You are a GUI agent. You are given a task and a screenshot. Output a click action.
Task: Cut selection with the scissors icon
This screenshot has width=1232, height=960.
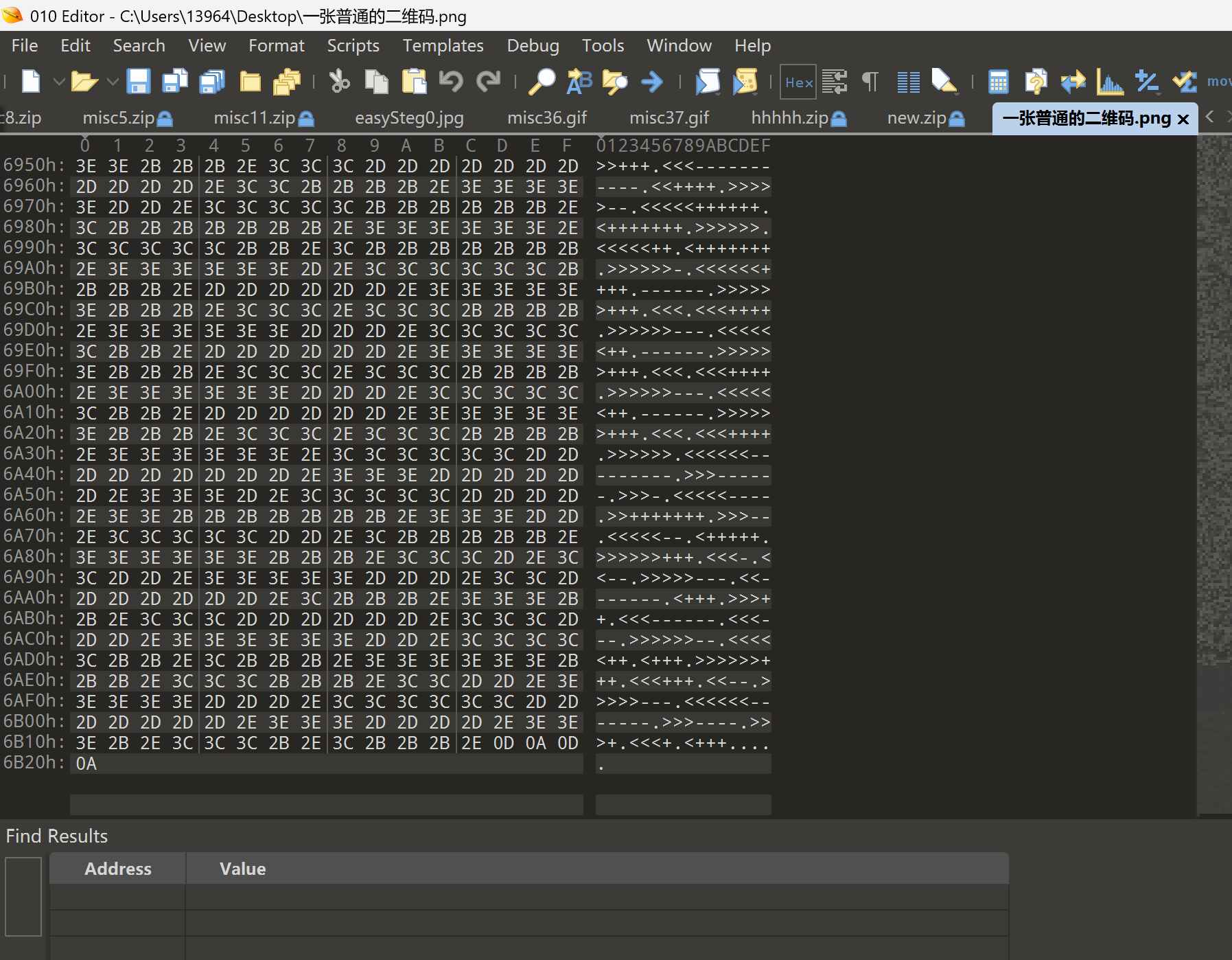coord(339,82)
